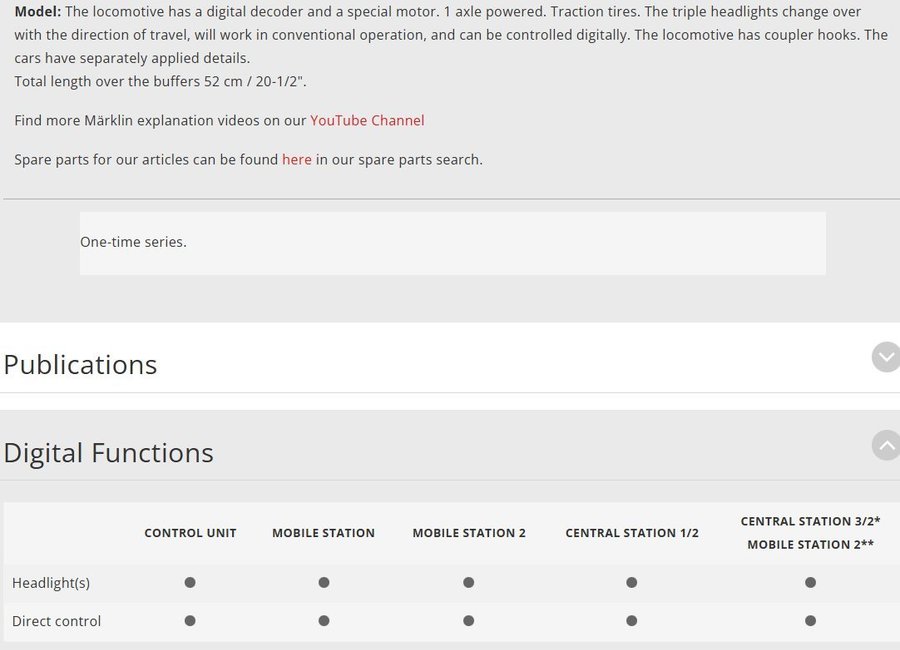
Task: Click the Digital Functions heading
Action: 109,453
